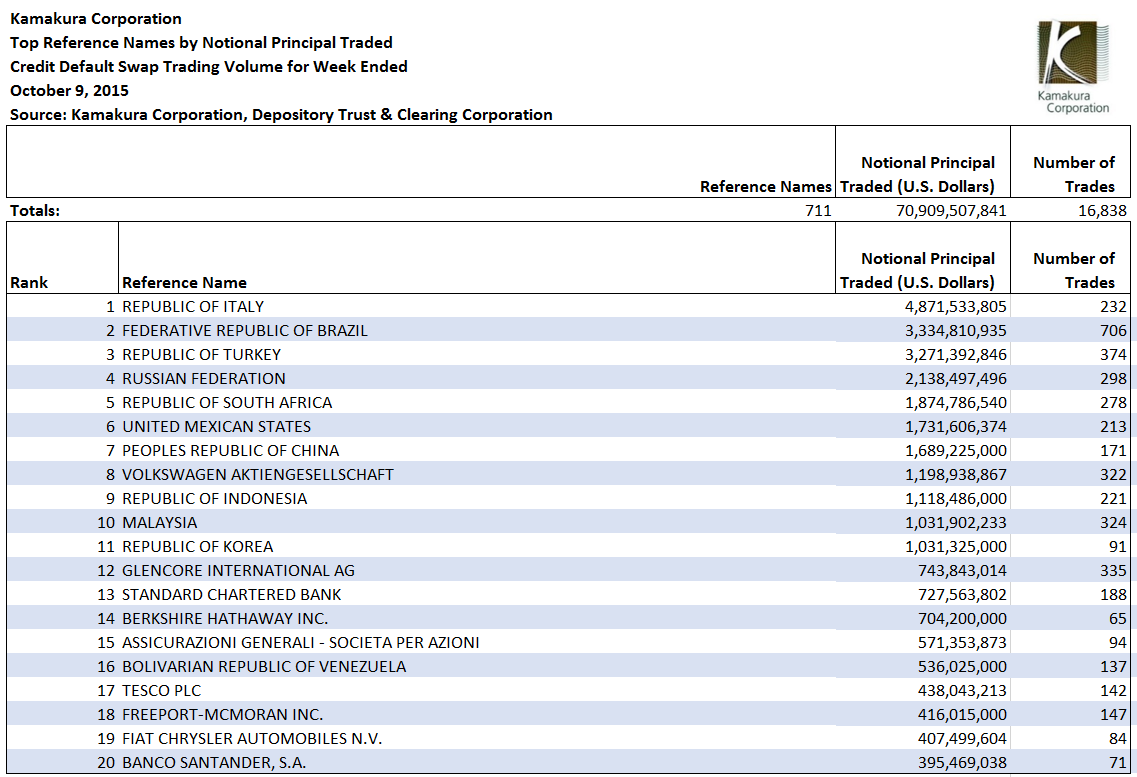Select Standard Chartered's notional 727,563,802
1137x777 pixels.
pos(962,594)
